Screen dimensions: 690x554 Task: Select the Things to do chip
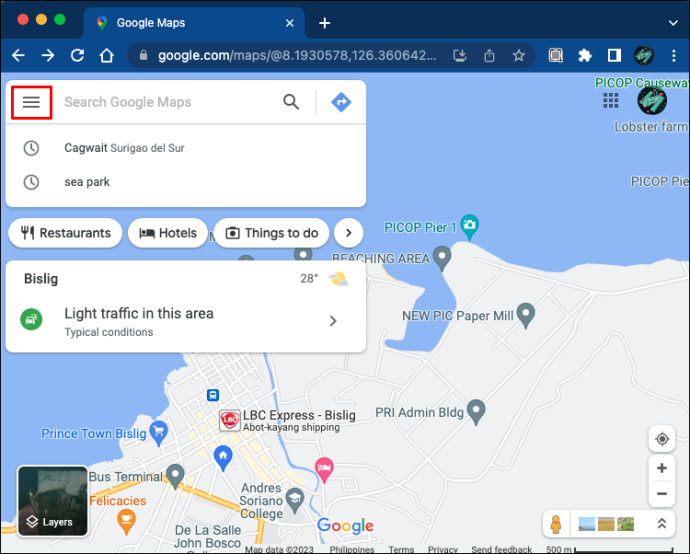272,233
